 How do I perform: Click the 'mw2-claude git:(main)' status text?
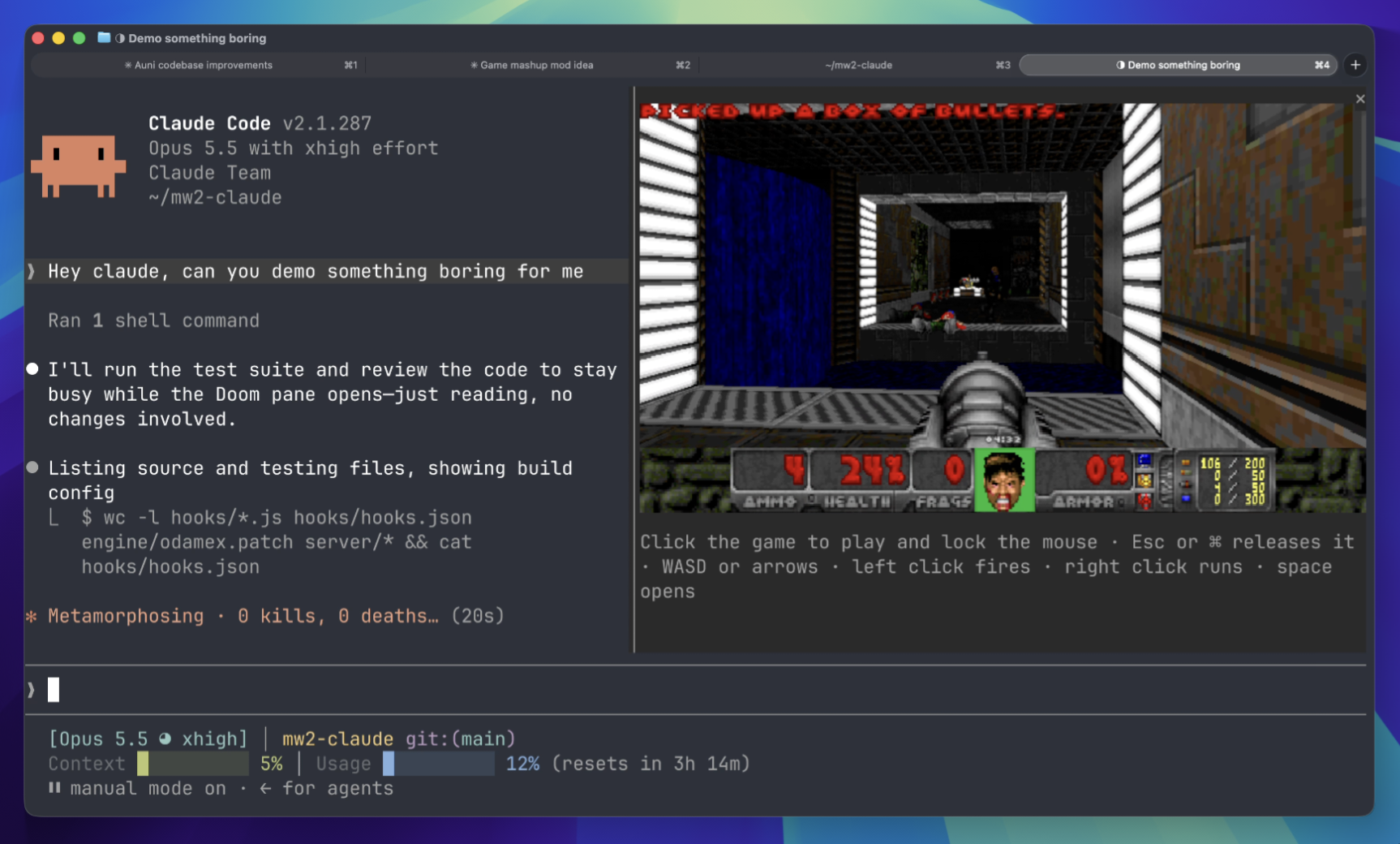(x=398, y=738)
